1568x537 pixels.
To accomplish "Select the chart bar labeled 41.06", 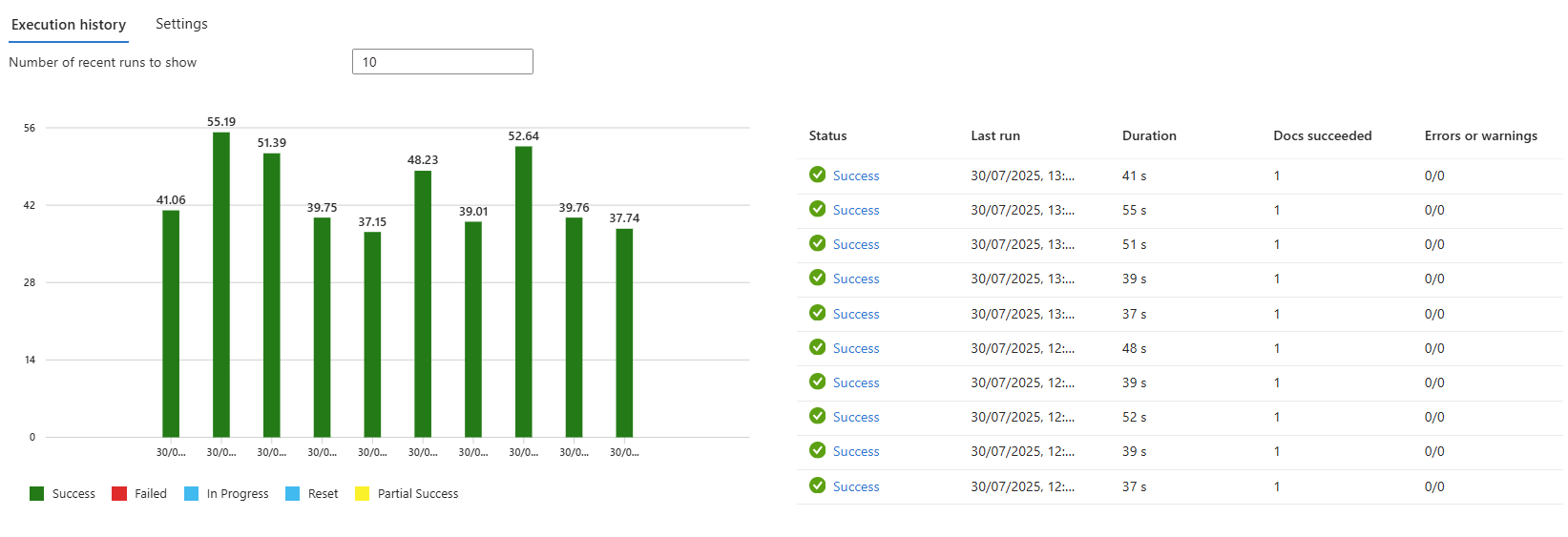I will point(171,323).
